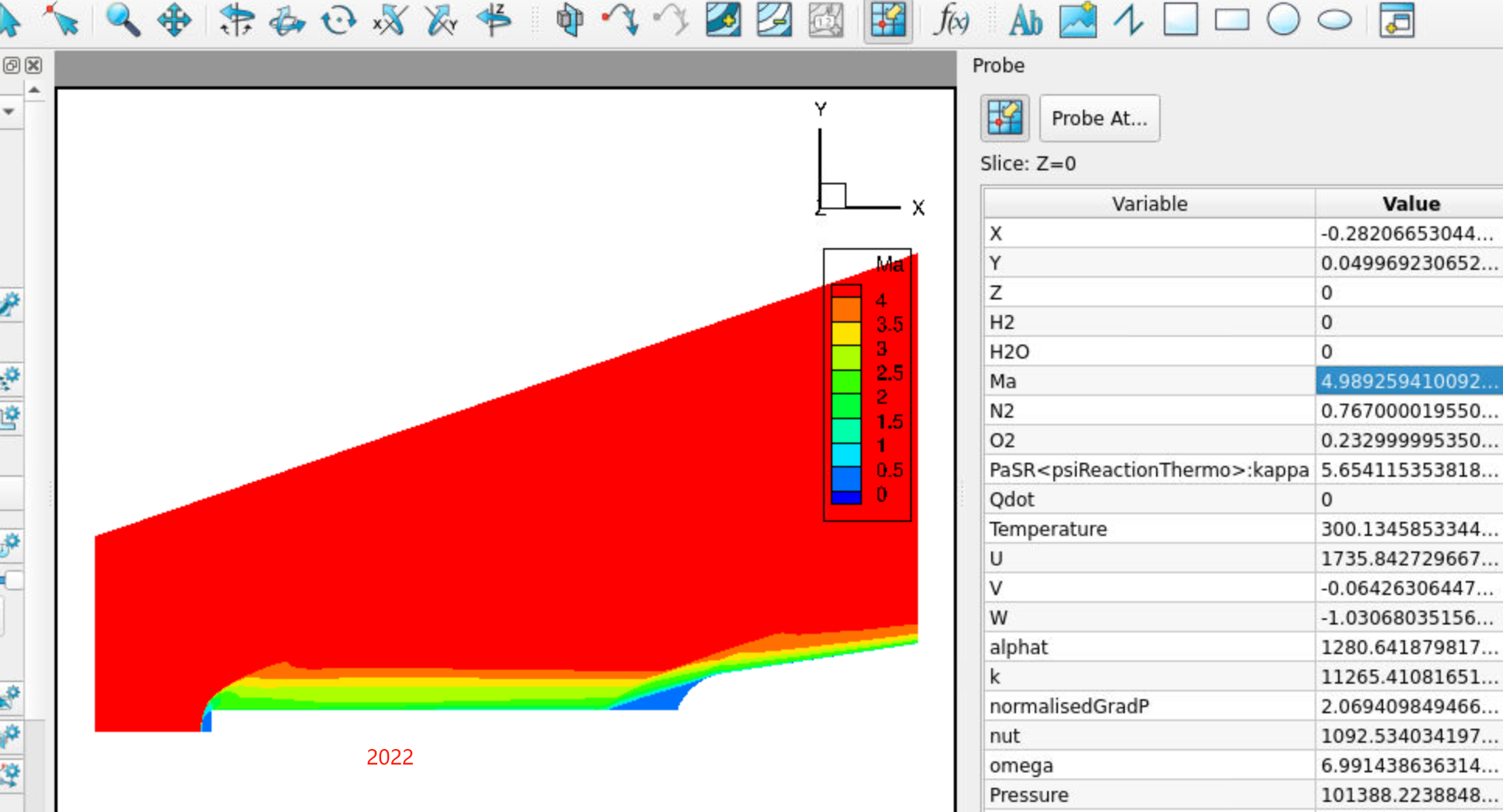Click the greyed contour label tool
This screenshot has height=812, width=1503.
825,19
